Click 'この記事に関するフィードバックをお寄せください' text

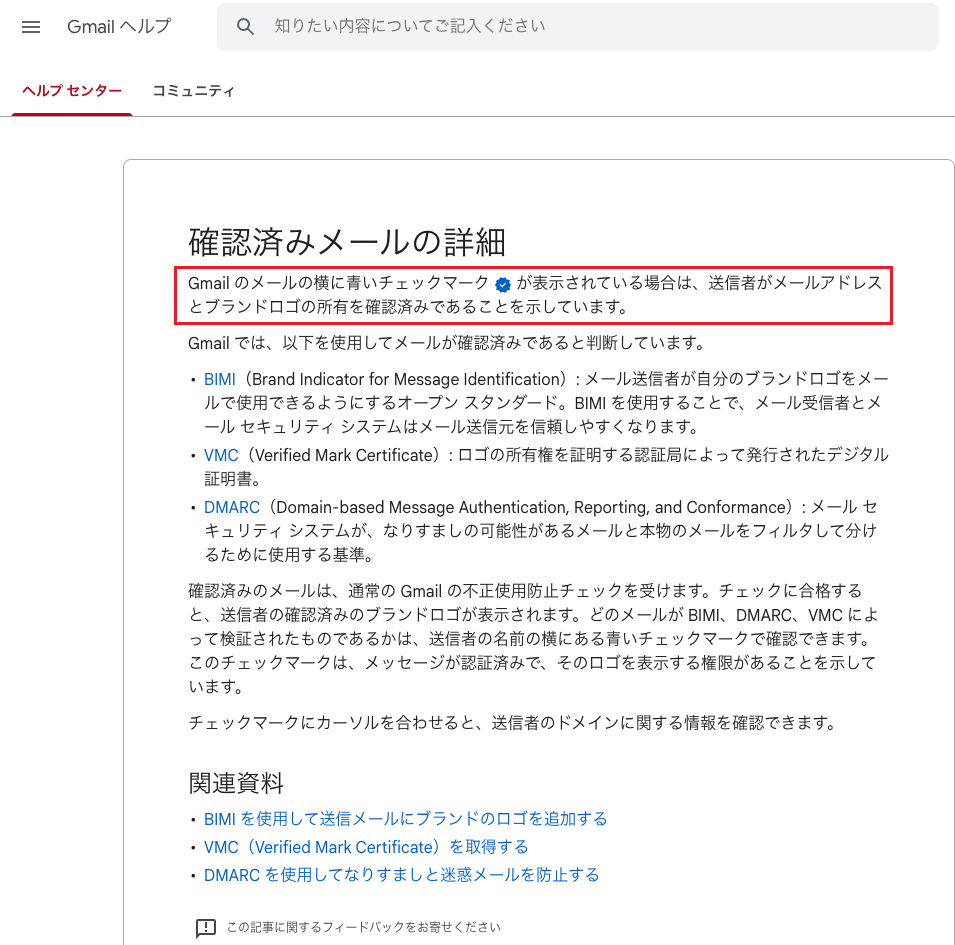pyautogui.click(x=363, y=927)
